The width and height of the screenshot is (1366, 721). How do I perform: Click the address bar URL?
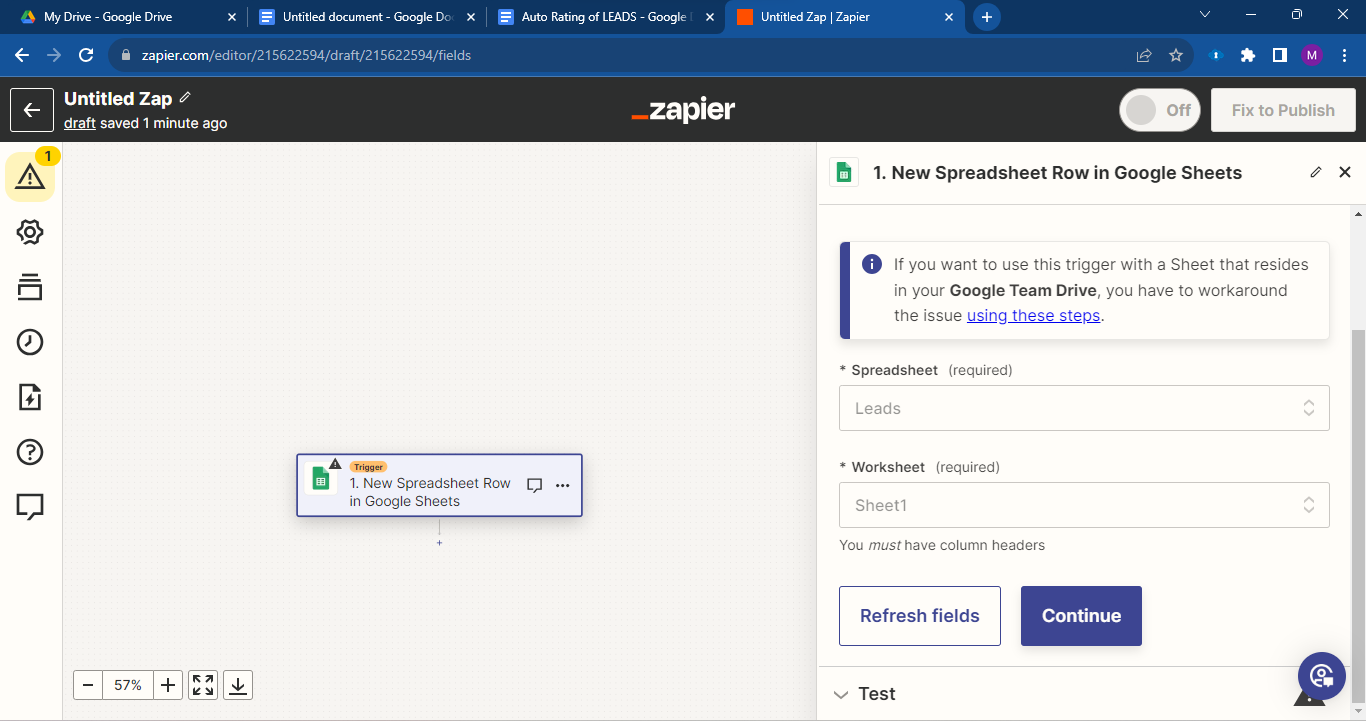306,55
